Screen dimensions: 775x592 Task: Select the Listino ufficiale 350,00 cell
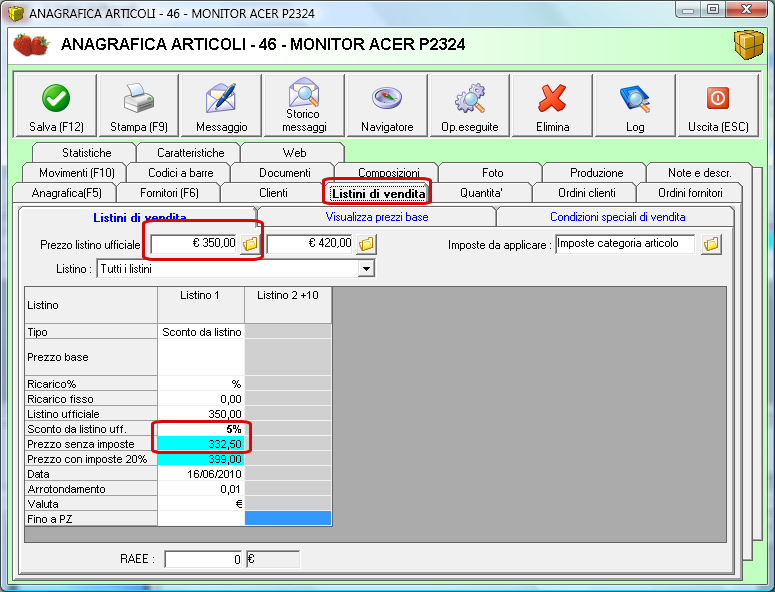coord(201,414)
